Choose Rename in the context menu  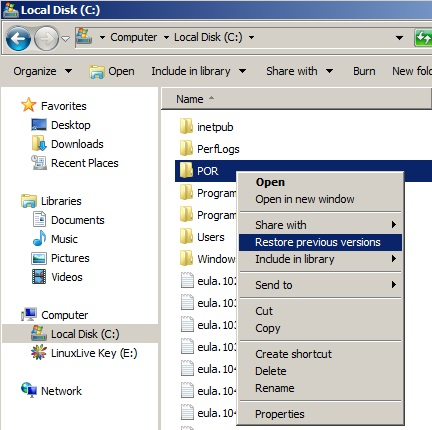click(275, 388)
